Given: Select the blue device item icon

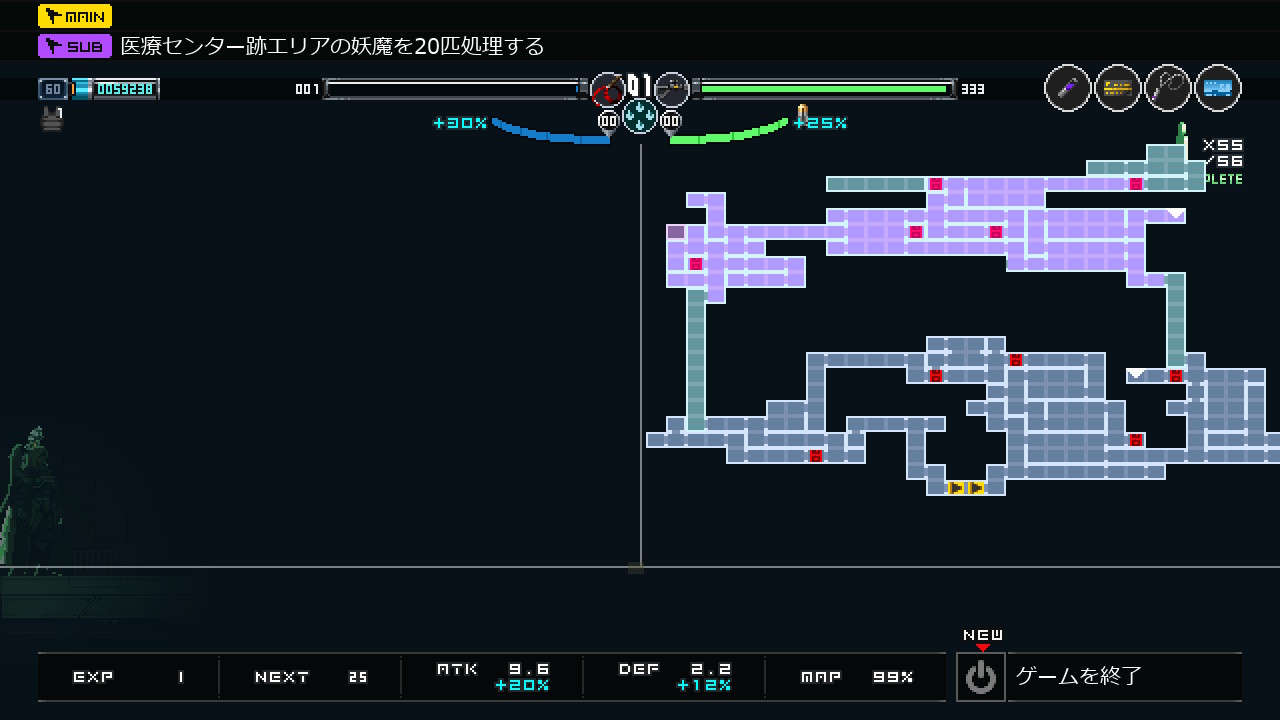Looking at the screenshot, I should click(1217, 88).
